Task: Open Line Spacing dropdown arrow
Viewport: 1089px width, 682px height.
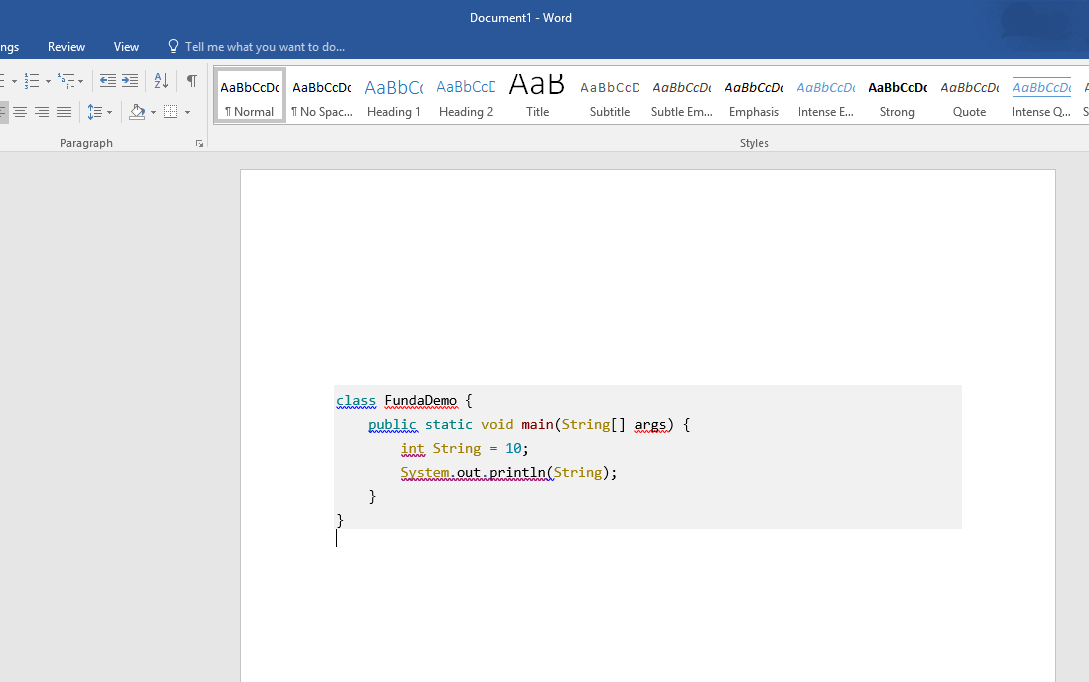Action: tap(109, 113)
